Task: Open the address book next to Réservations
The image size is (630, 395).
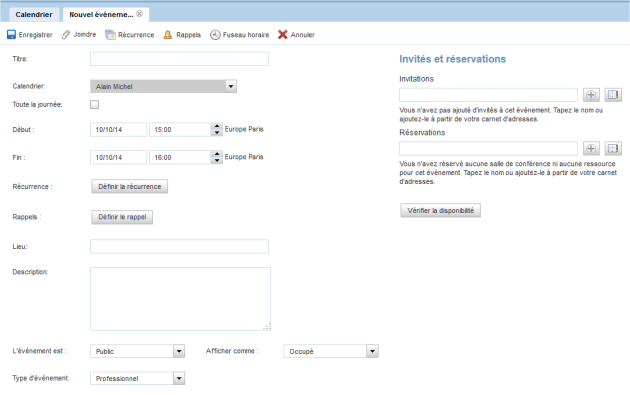Action: click(x=613, y=149)
